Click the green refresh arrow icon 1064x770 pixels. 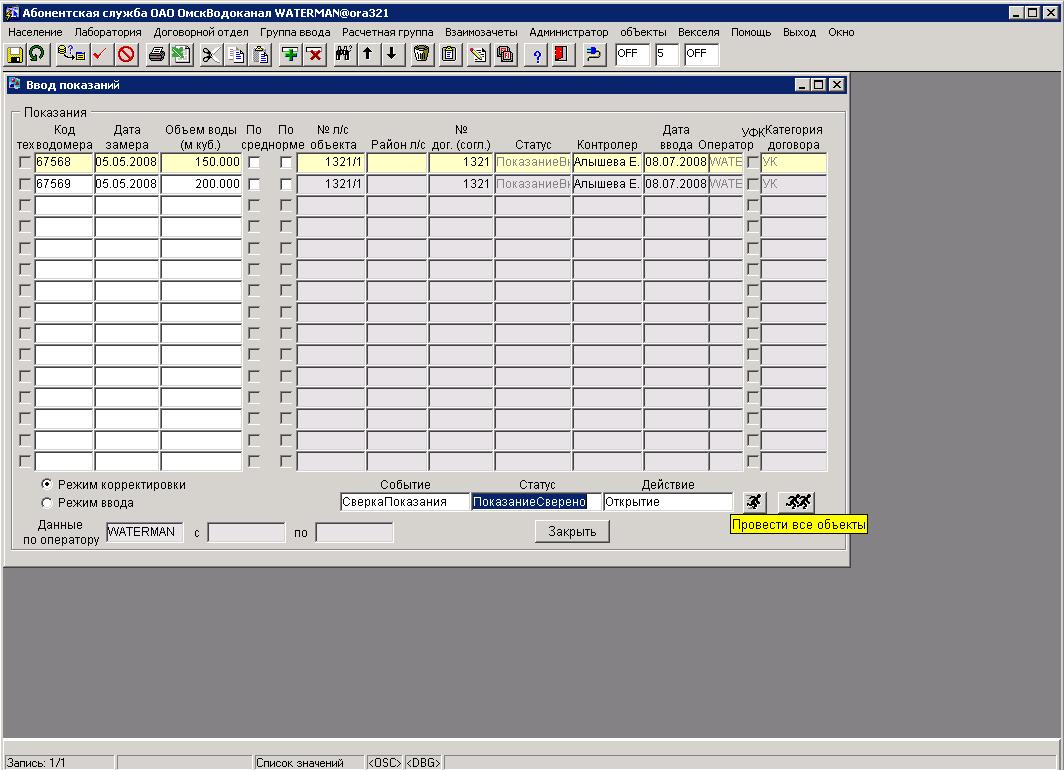pyautogui.click(x=36, y=54)
